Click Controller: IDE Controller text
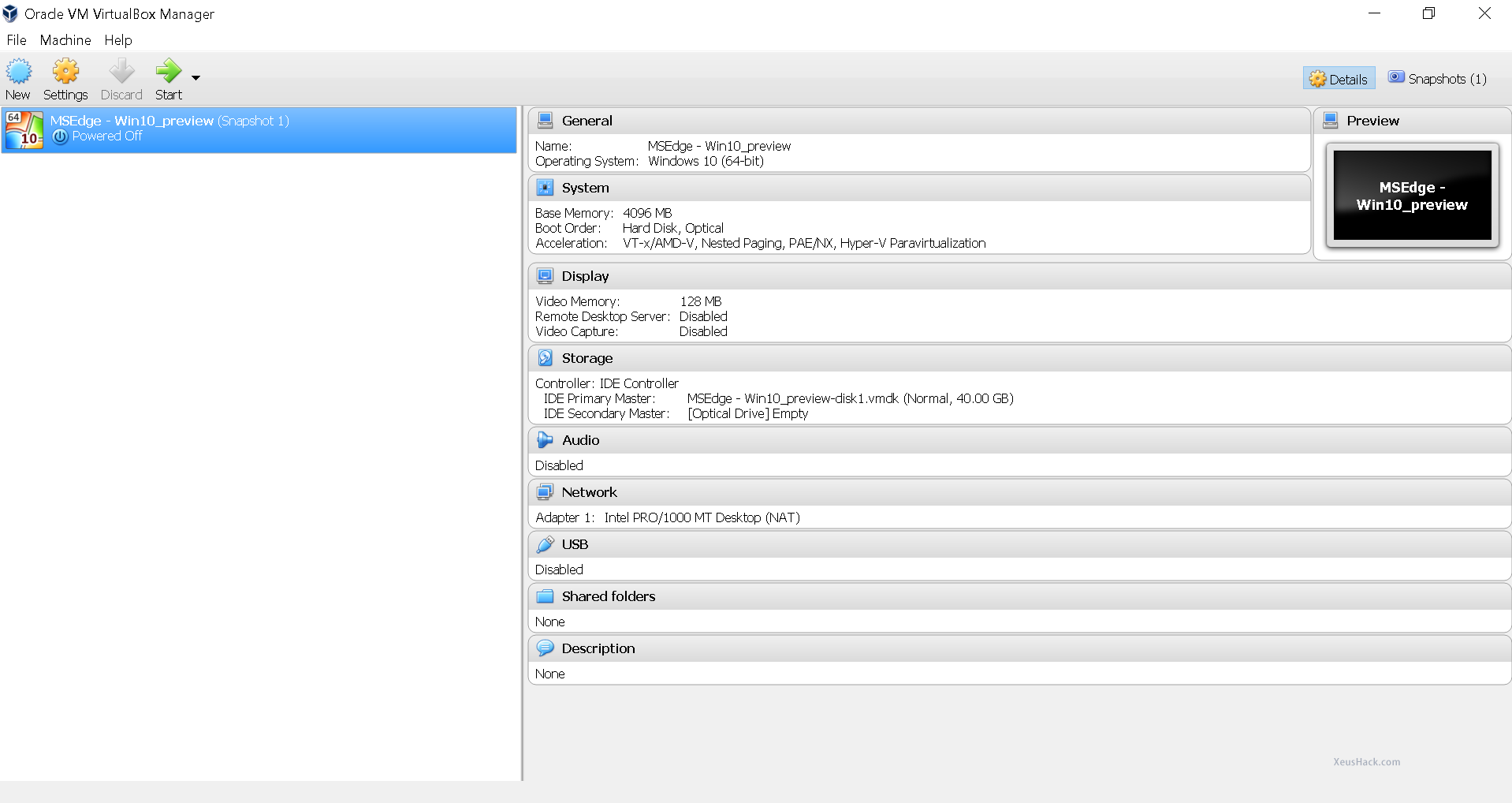1512x803 pixels. (x=607, y=383)
